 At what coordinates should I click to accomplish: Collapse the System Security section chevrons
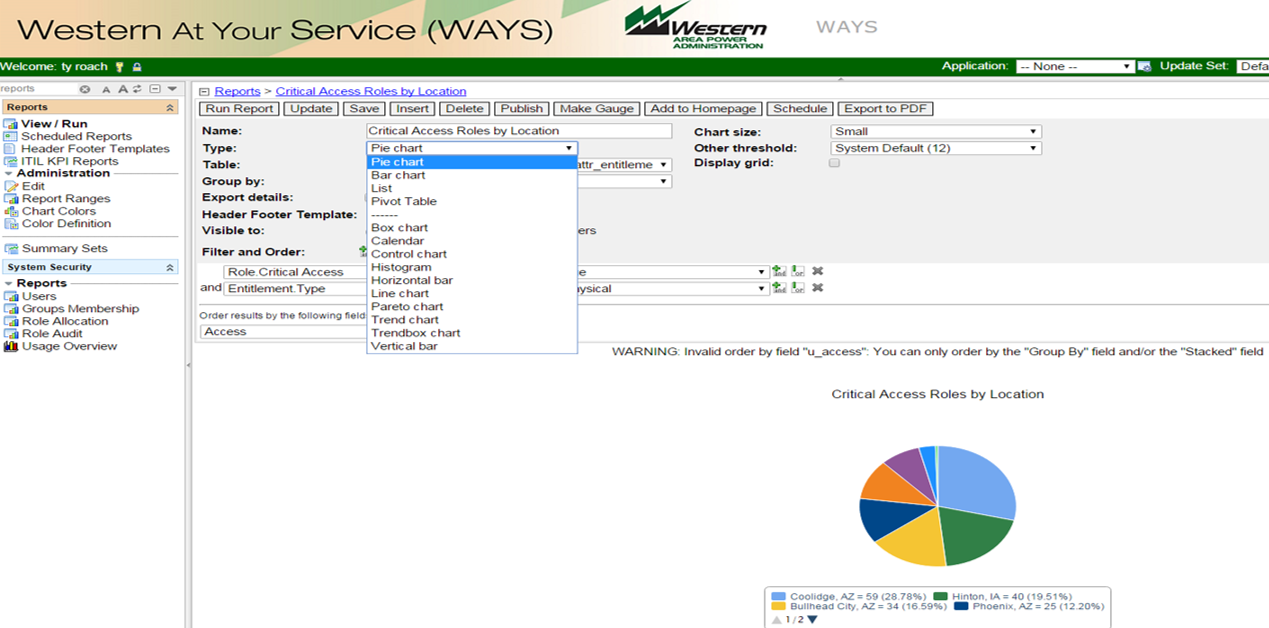(170, 267)
